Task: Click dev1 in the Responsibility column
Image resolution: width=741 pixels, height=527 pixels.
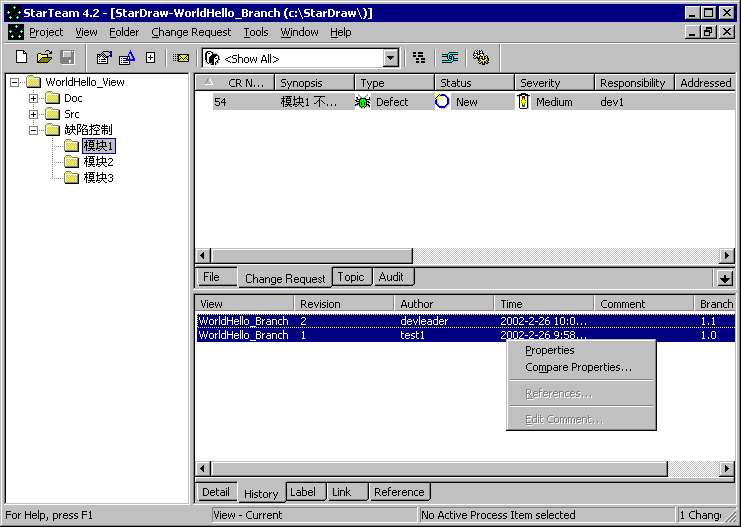Action: [612, 102]
